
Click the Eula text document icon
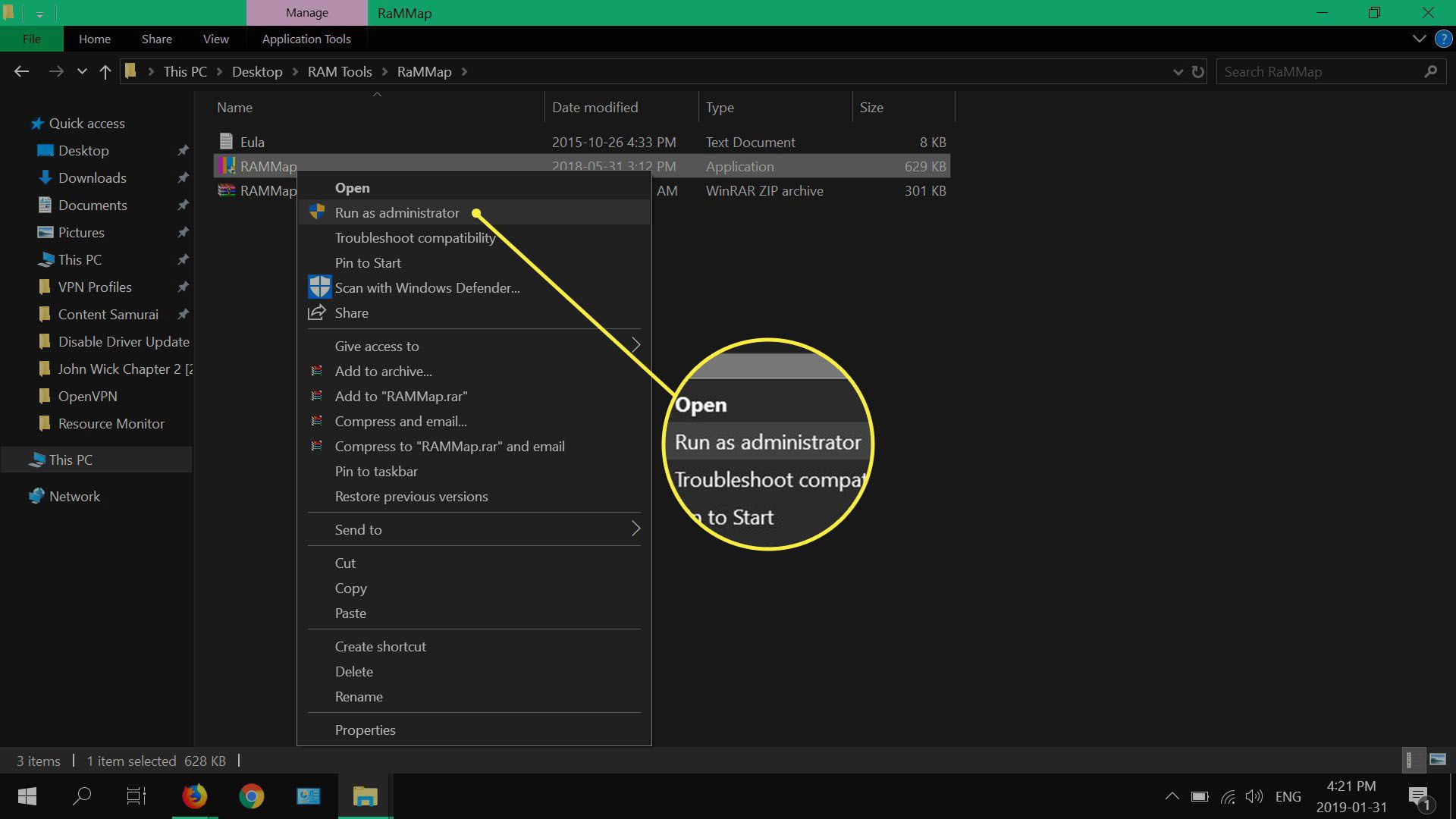[x=226, y=141]
